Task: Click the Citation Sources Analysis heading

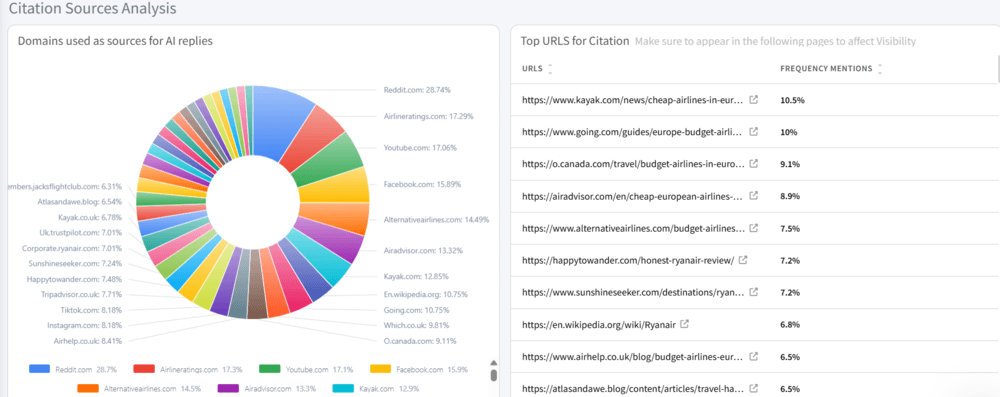Action: [x=93, y=8]
